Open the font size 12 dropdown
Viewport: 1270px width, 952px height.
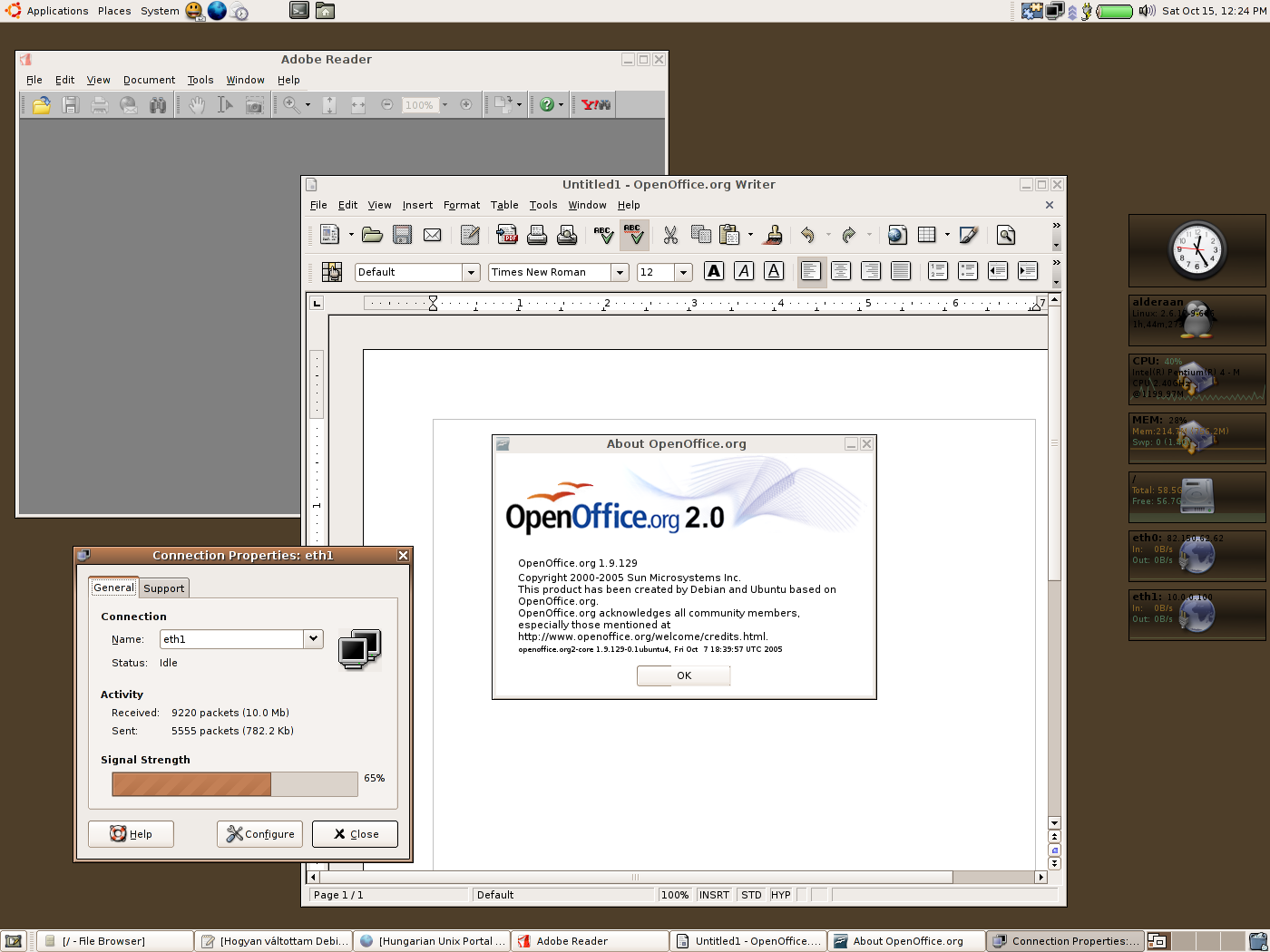point(683,272)
